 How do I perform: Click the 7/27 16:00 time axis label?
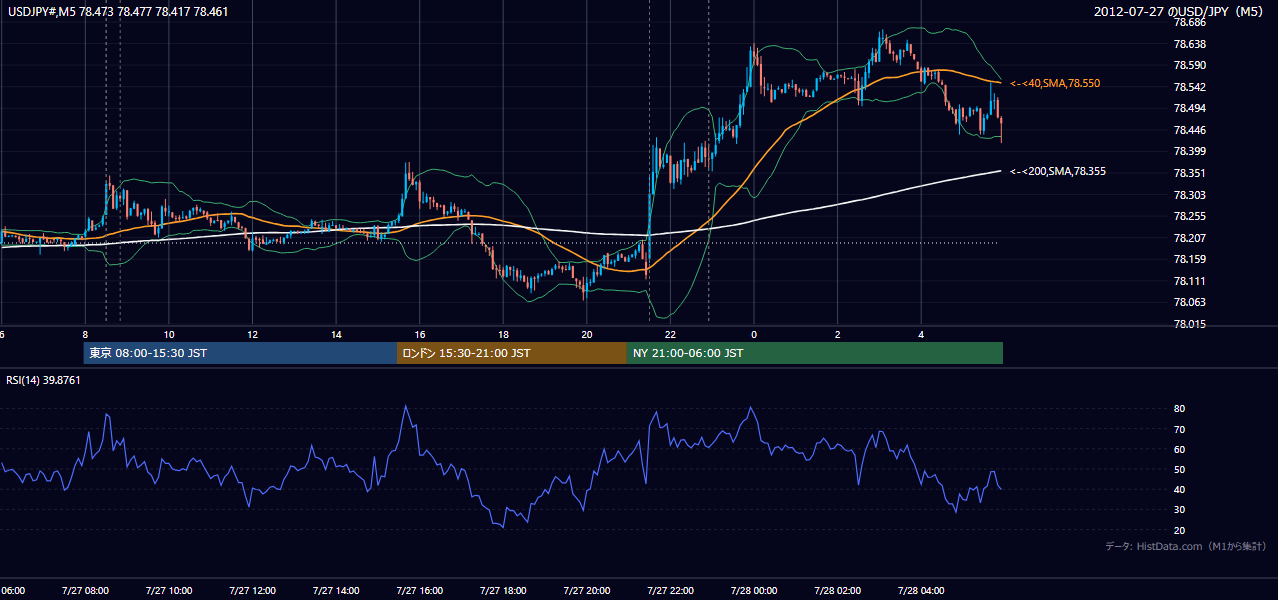pyautogui.click(x=419, y=590)
